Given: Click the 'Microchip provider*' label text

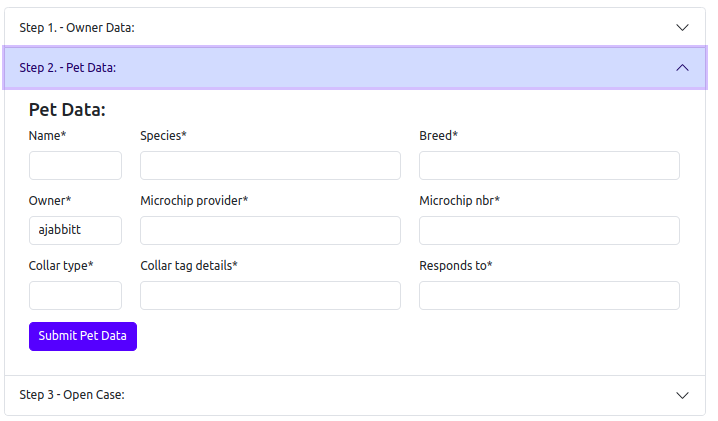Looking at the screenshot, I should 194,201.
